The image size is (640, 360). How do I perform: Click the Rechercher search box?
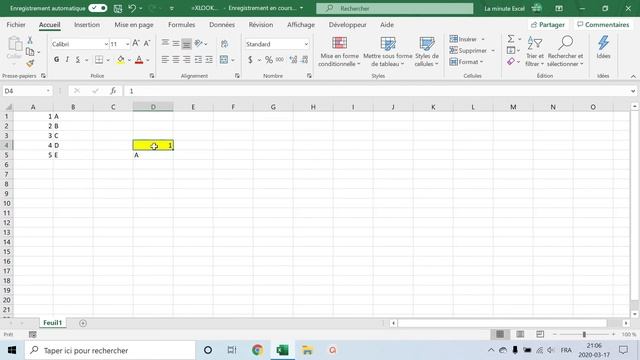395,8
